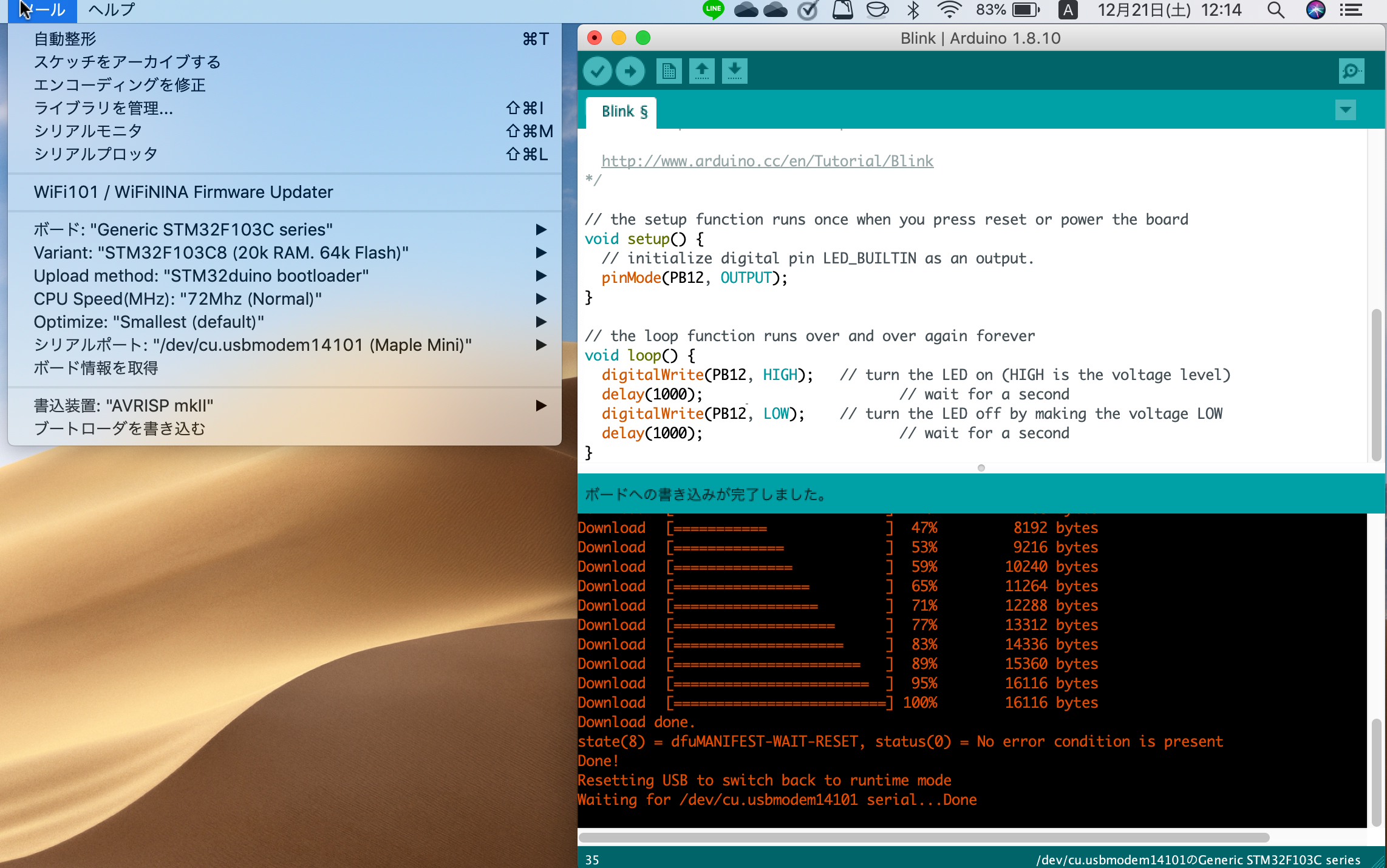Open Spotlight search magnifier icon
The width and height of the screenshot is (1387, 868).
[1276, 10]
